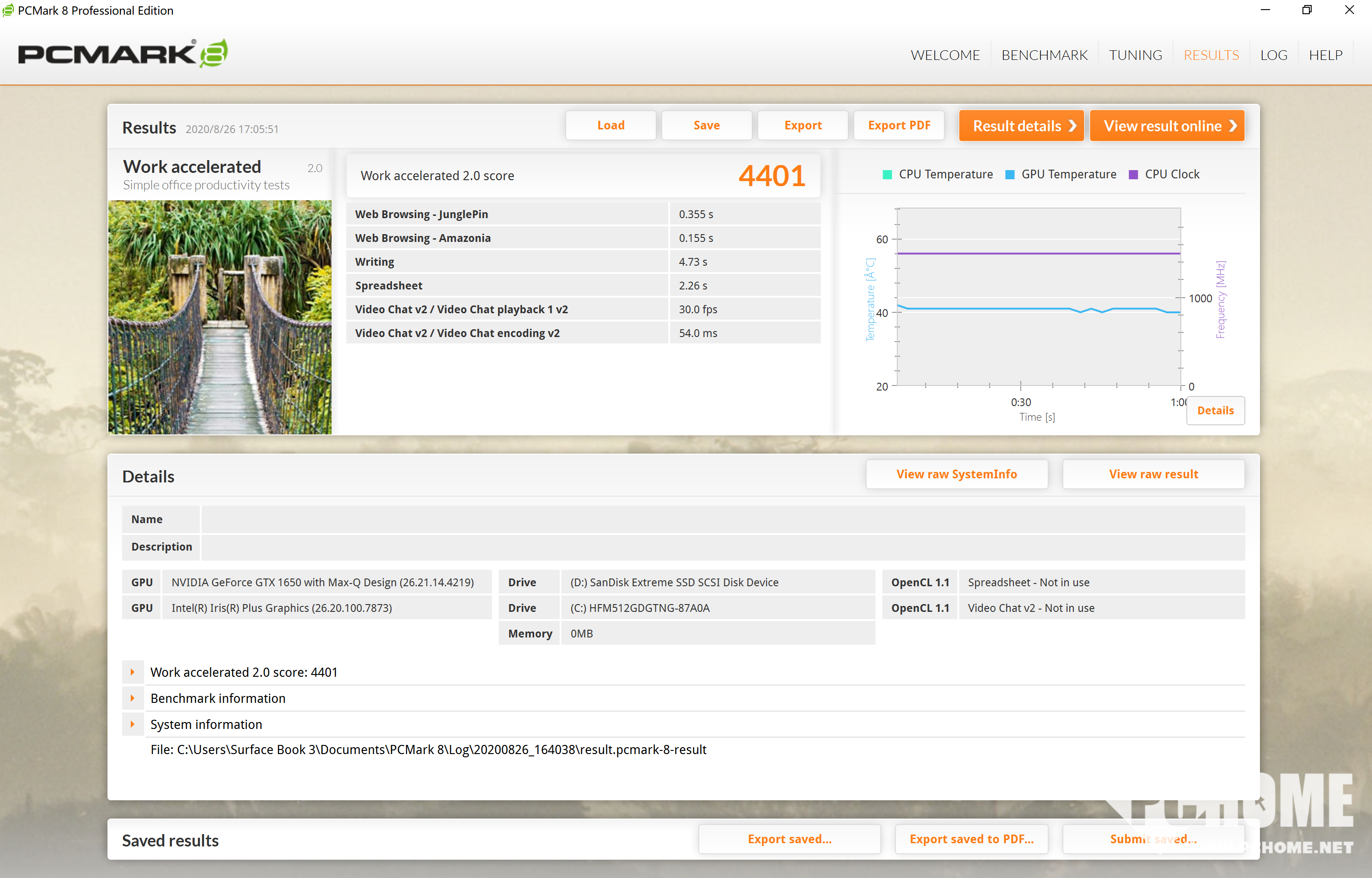This screenshot has width=1372, height=878.
Task: Click the PCMark 8 logo
Action: [x=123, y=54]
